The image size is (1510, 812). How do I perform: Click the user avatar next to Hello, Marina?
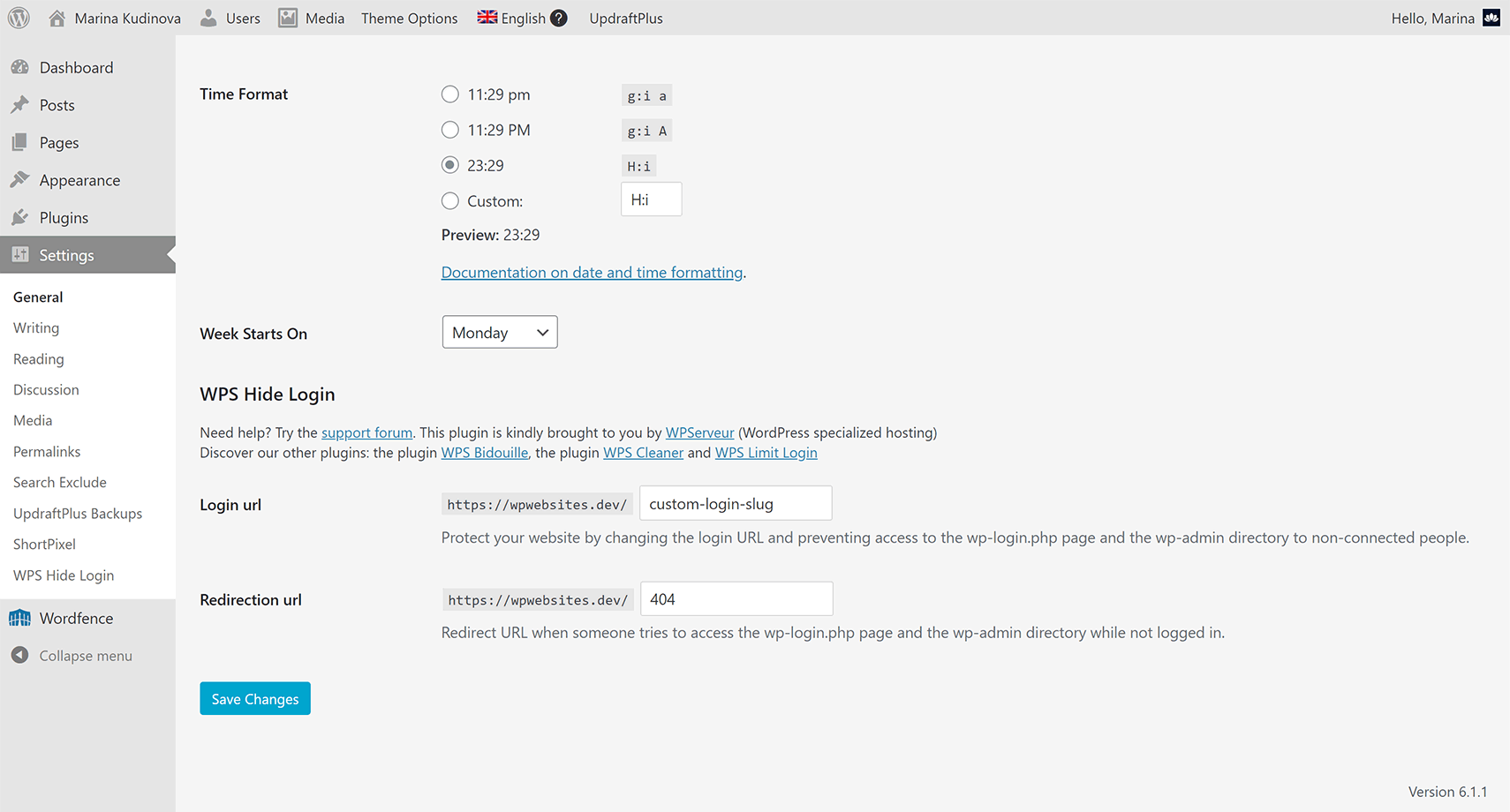1491,18
